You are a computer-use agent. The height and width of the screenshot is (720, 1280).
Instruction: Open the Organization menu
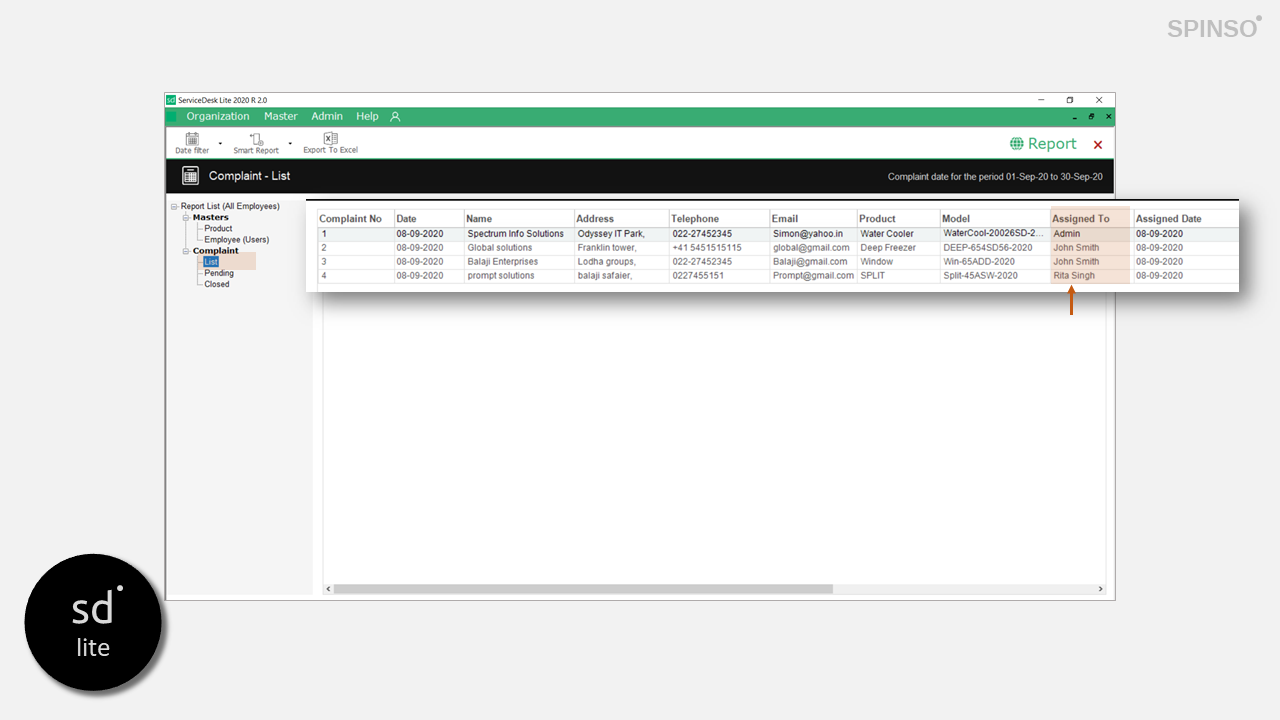(217, 117)
